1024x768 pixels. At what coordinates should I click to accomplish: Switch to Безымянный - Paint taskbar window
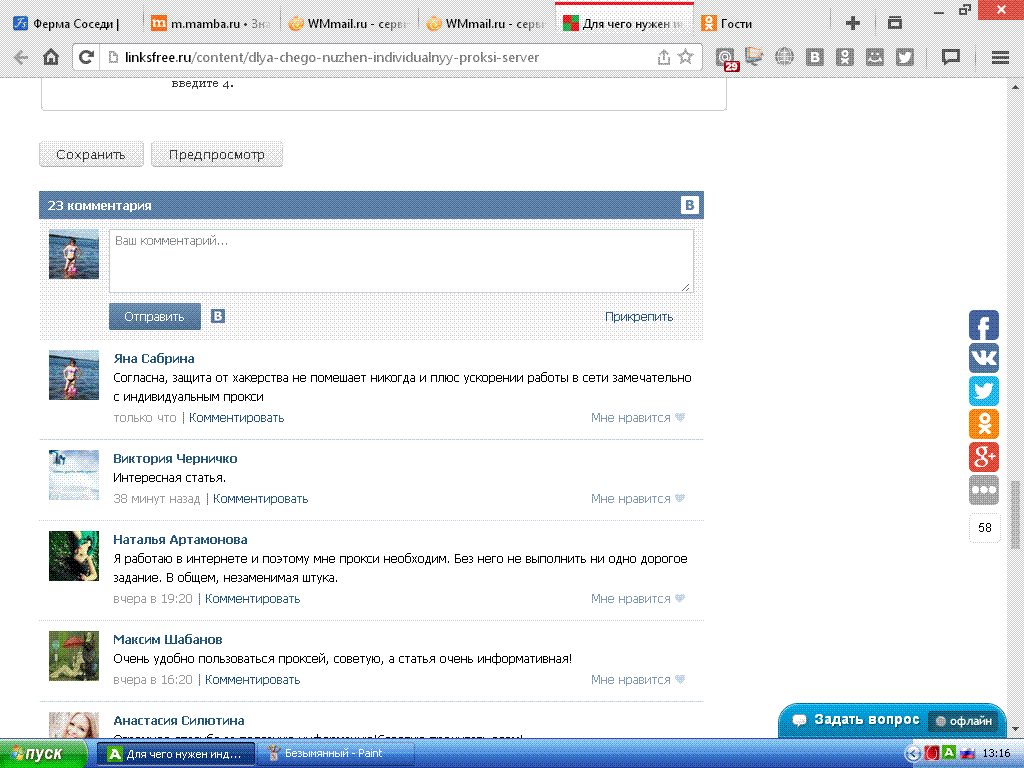(x=335, y=754)
